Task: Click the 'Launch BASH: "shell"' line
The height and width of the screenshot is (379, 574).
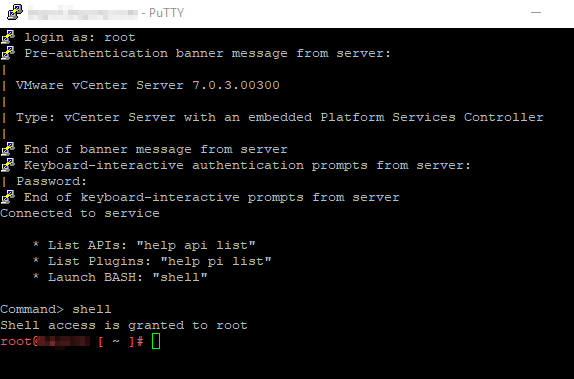Action: coord(128,277)
